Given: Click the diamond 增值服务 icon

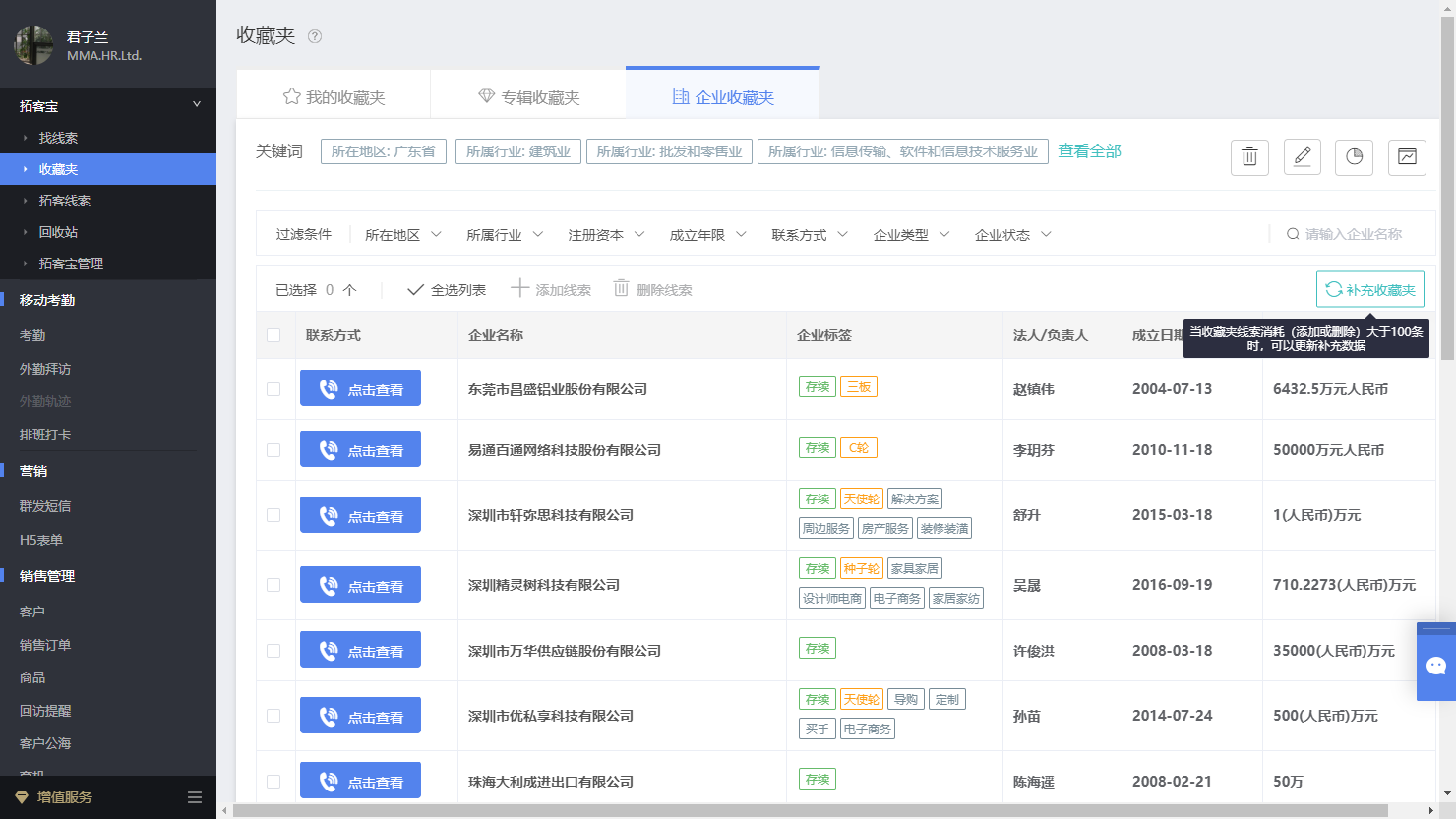Looking at the screenshot, I should point(22,797).
